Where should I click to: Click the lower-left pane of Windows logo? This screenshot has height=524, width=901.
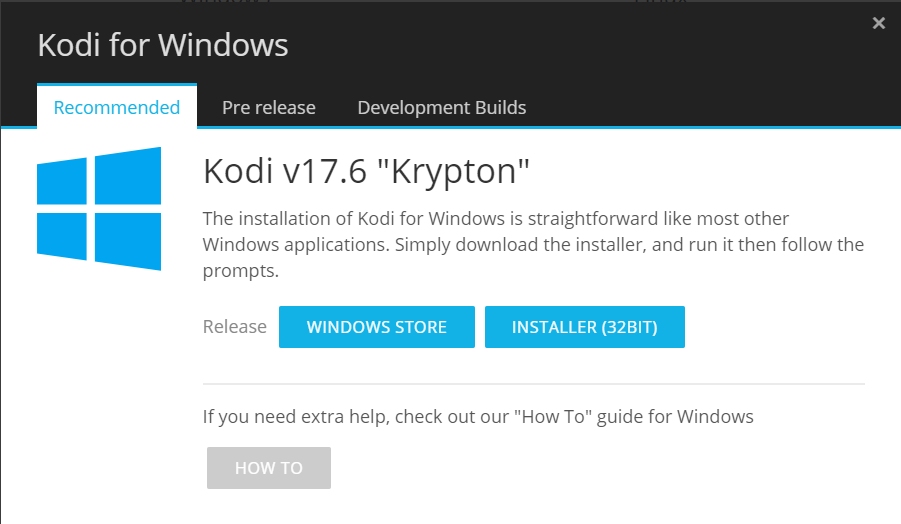[x=61, y=236]
